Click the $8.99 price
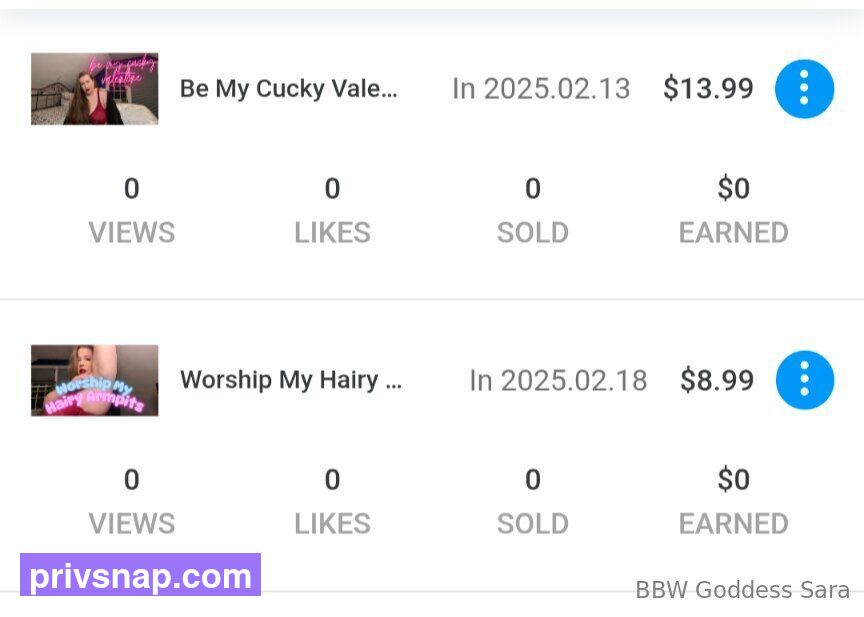 pyautogui.click(x=717, y=380)
